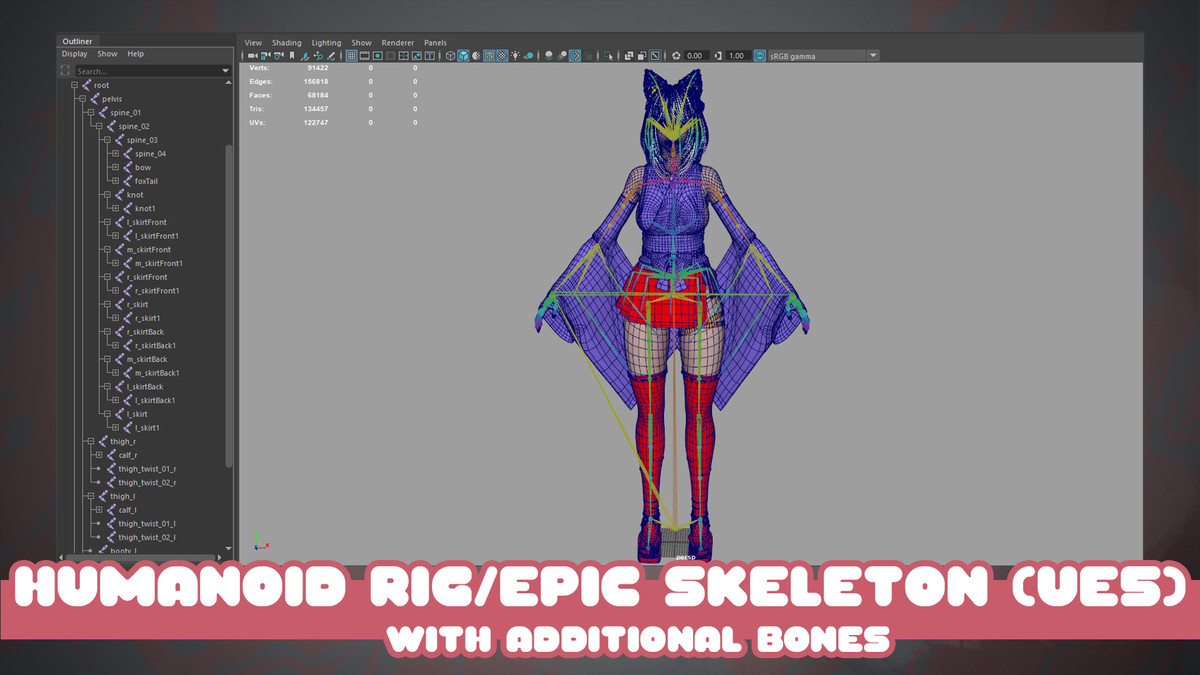This screenshot has height=675, width=1200.
Task: Click the Safe Title icon
Action: click(429, 56)
